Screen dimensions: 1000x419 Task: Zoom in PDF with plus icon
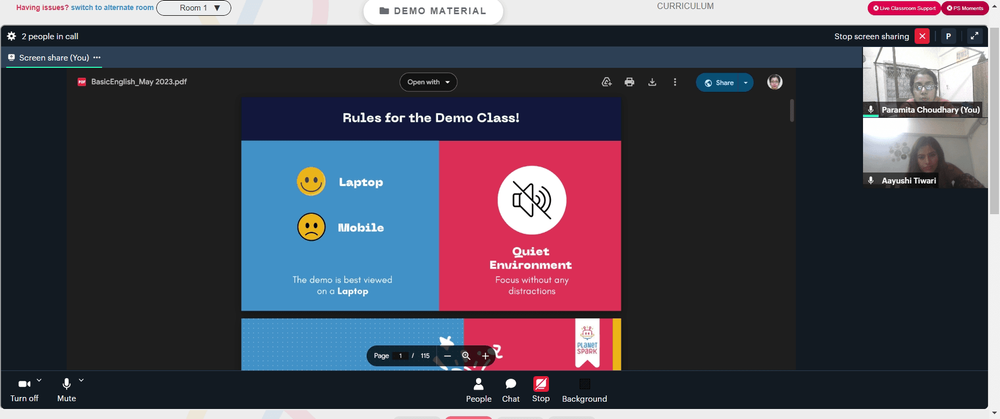pyautogui.click(x=485, y=356)
